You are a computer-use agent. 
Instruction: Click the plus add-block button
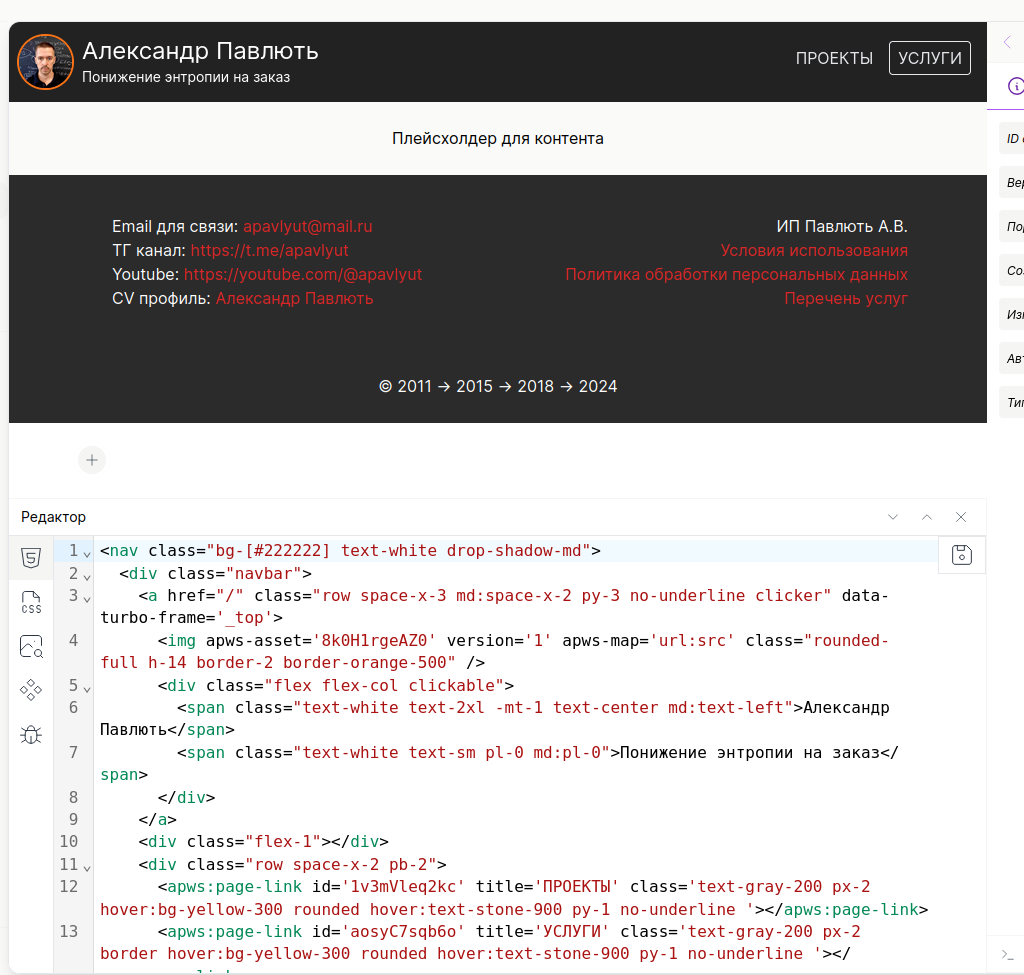click(92, 460)
